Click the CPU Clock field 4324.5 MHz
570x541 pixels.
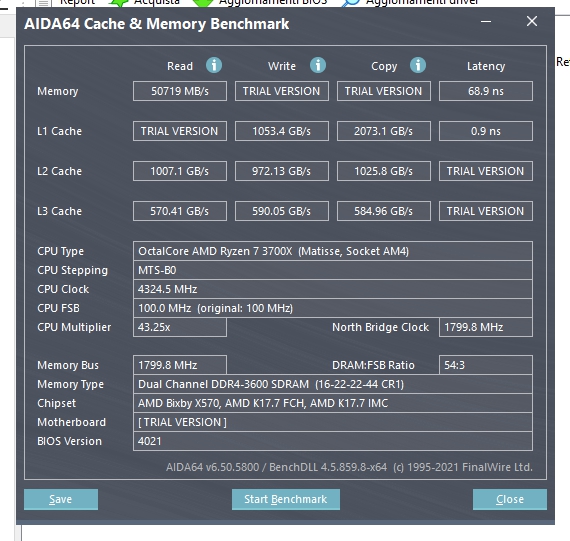tap(333, 289)
